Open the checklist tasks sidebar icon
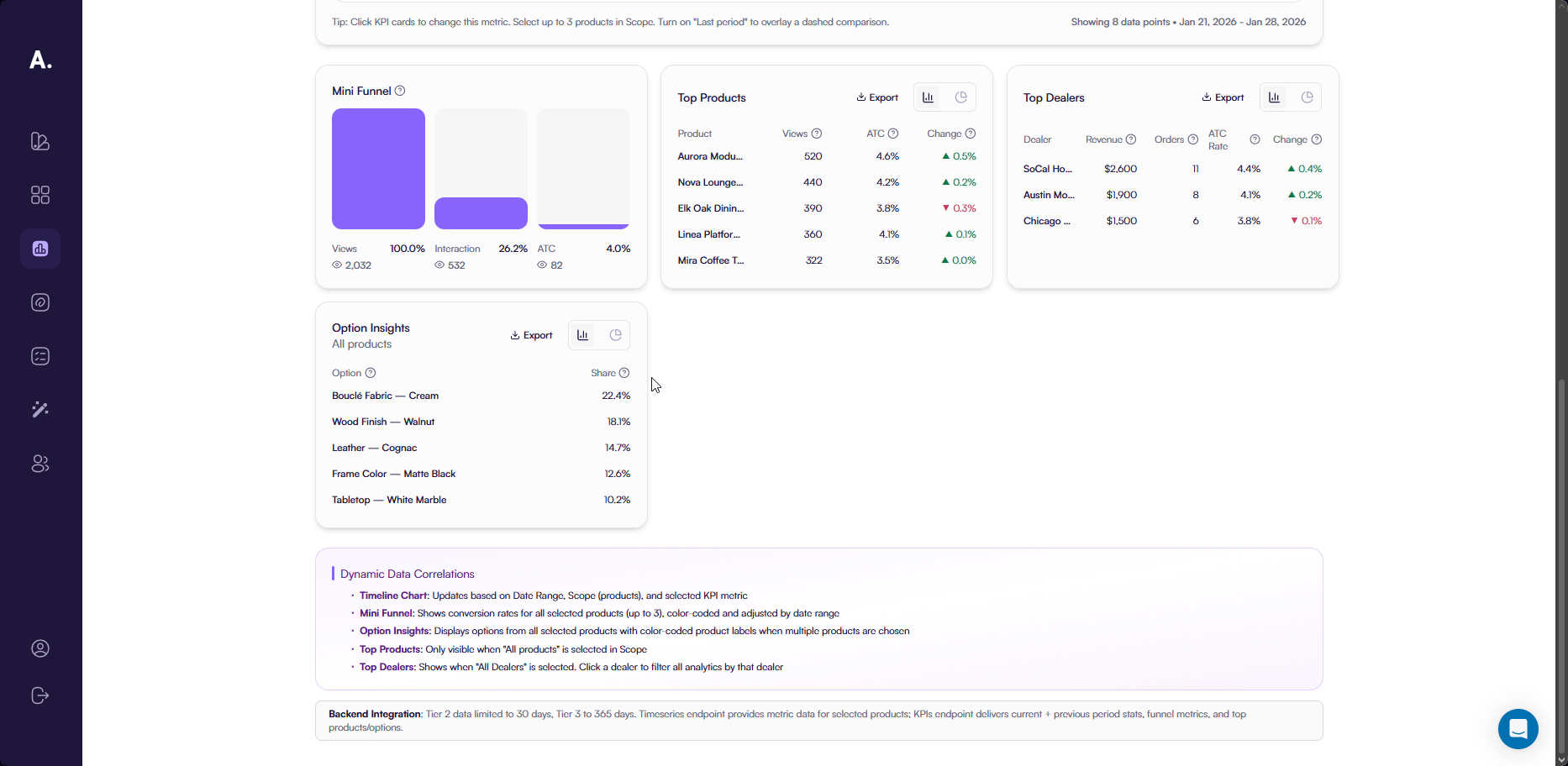Viewport: 1568px width, 766px height. [40, 356]
